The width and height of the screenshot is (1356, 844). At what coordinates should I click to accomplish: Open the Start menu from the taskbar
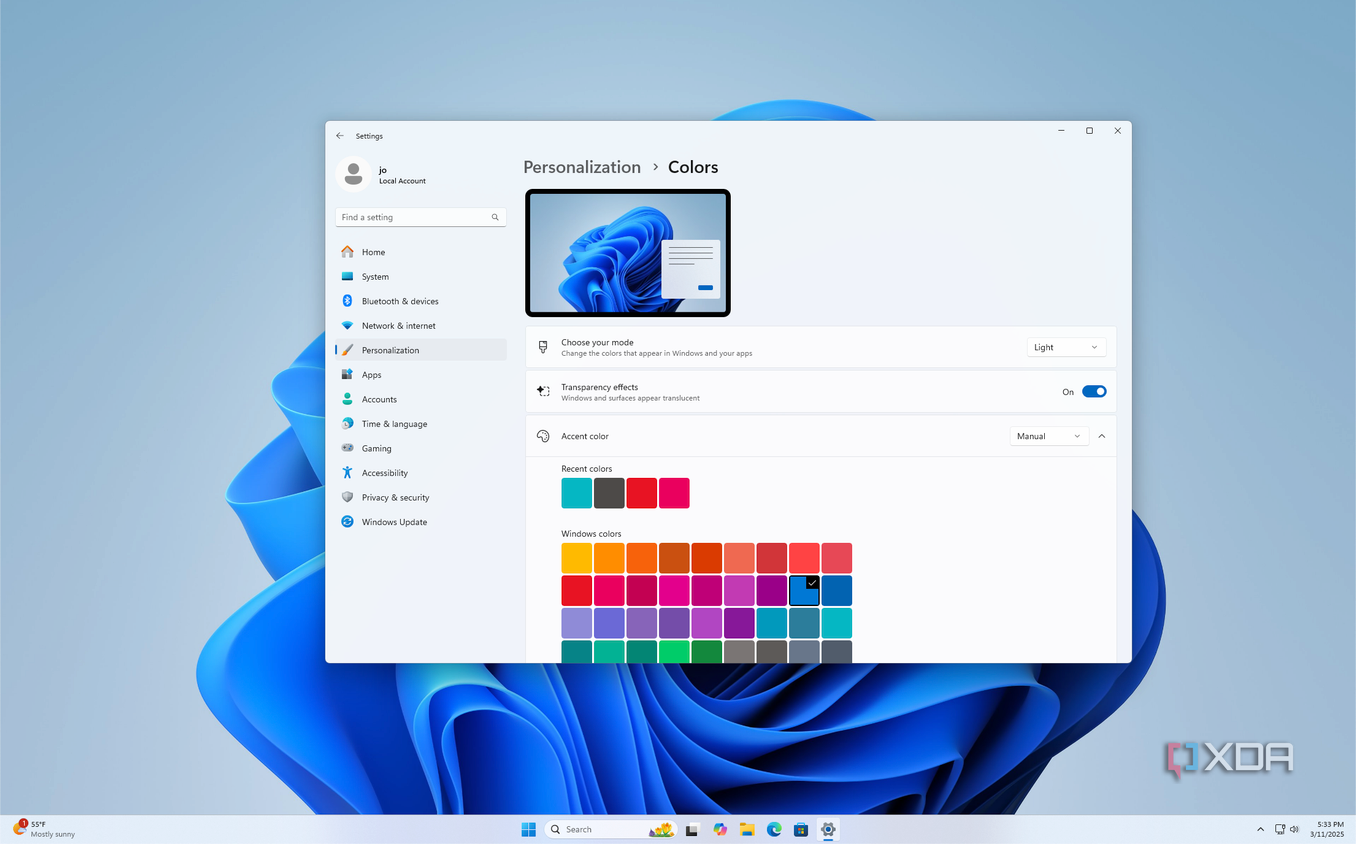click(528, 829)
